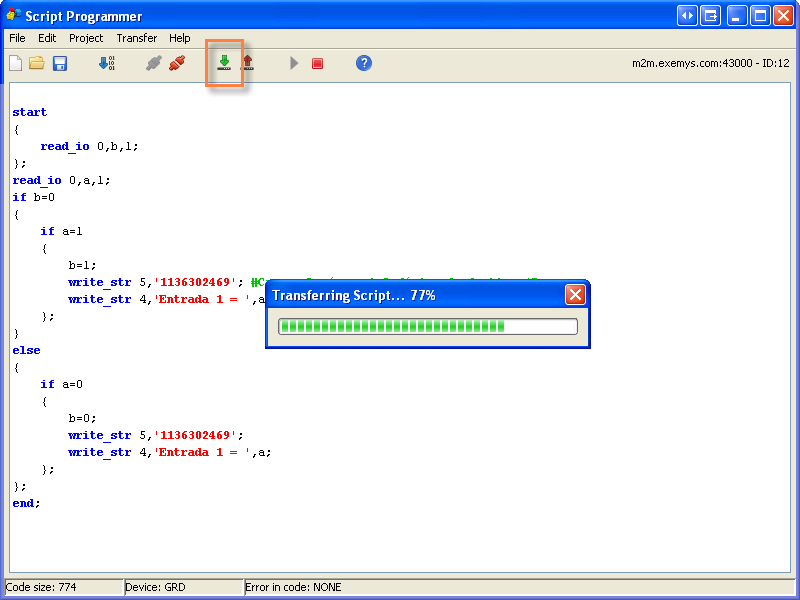Image resolution: width=800 pixels, height=600 pixels.
Task: Open help via the blue question mark
Action: coord(364,63)
